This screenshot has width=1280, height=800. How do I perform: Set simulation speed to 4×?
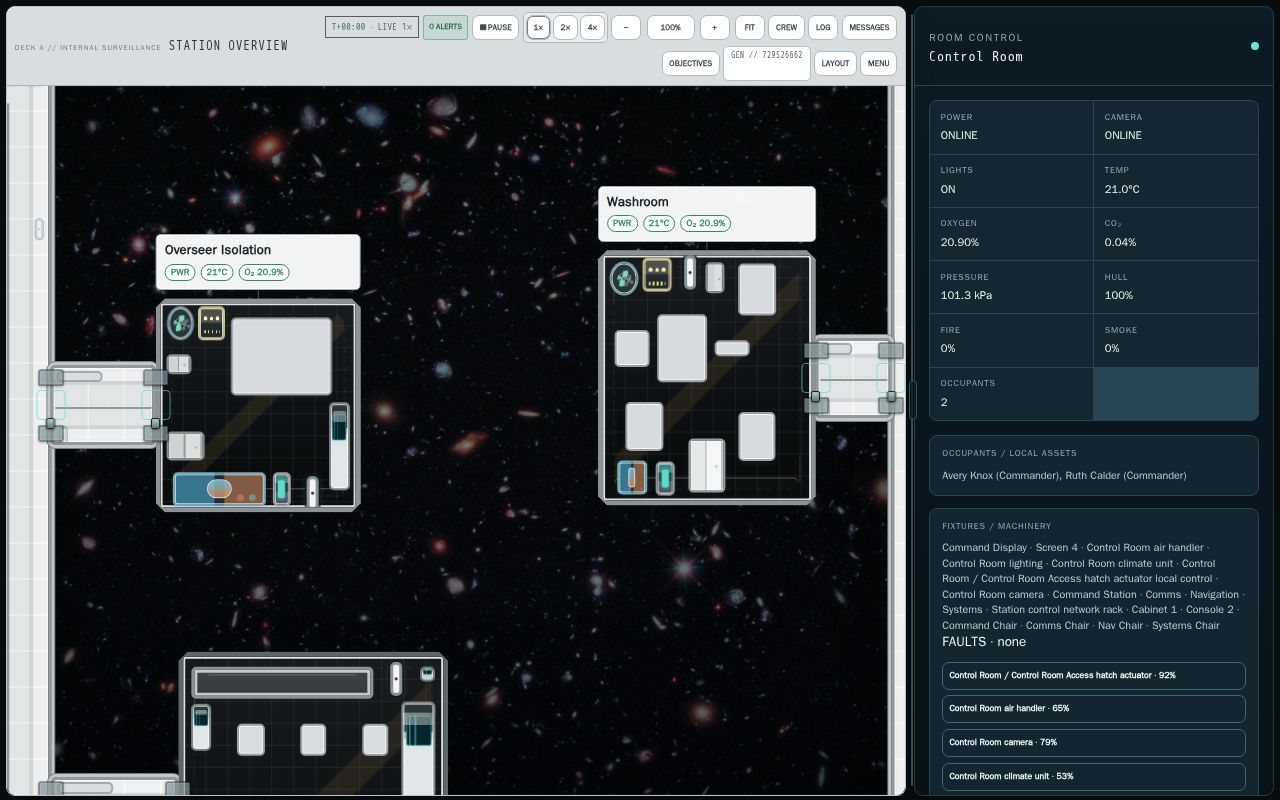(x=592, y=27)
